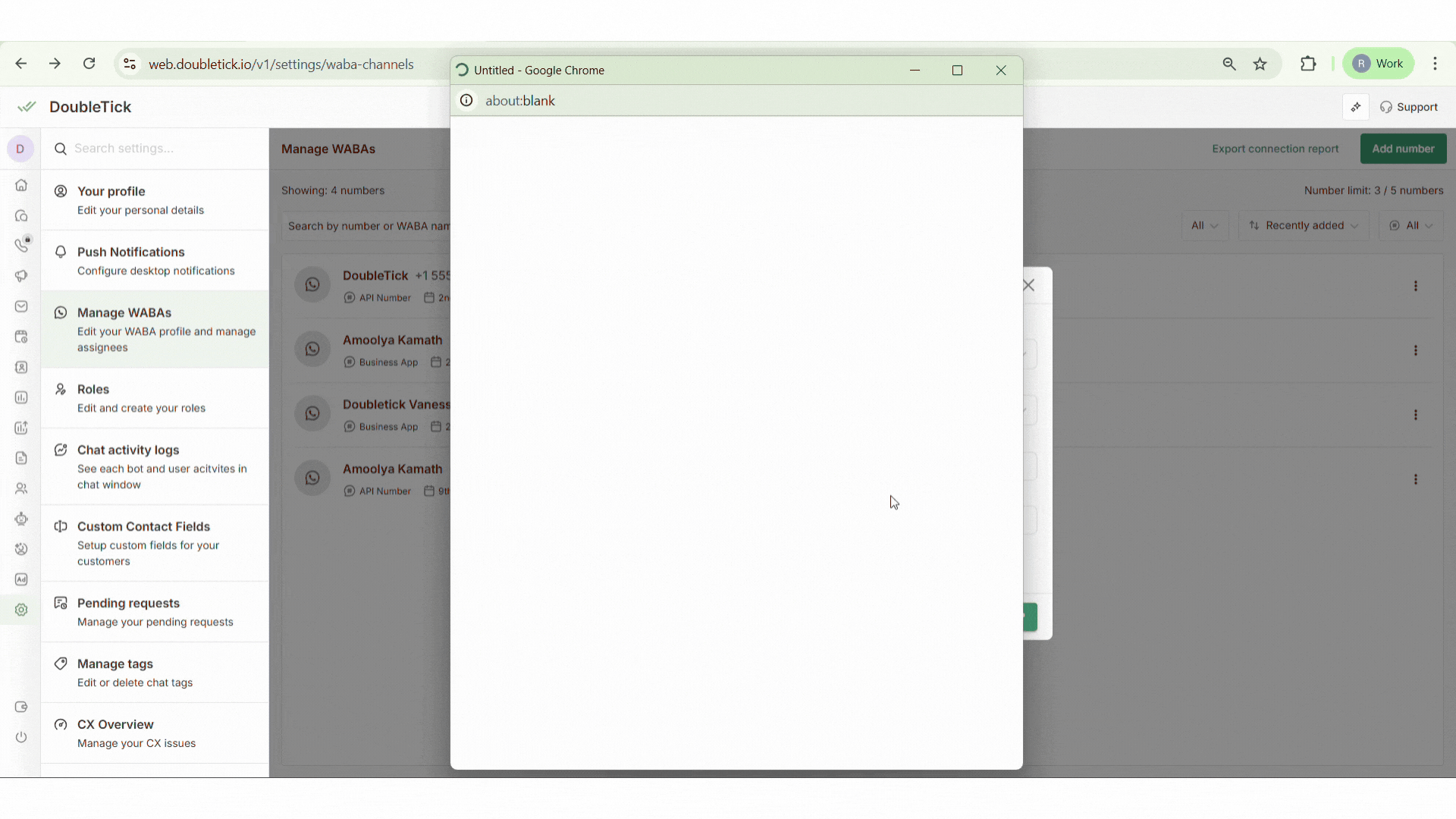Screen dimensions: 1456x819
Task: Click Export connection report link
Action: click(1275, 149)
